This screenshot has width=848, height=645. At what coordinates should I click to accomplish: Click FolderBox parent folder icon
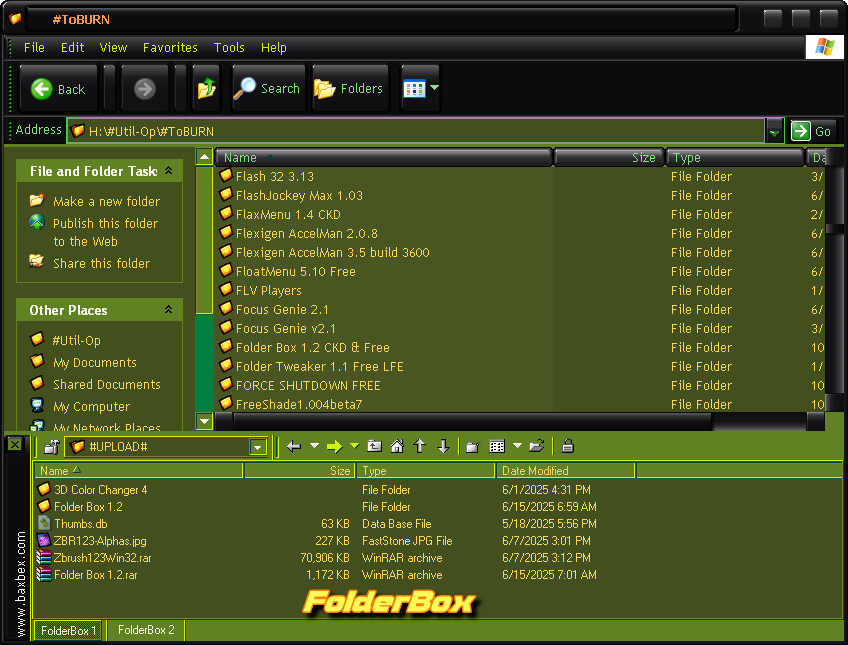(x=374, y=446)
